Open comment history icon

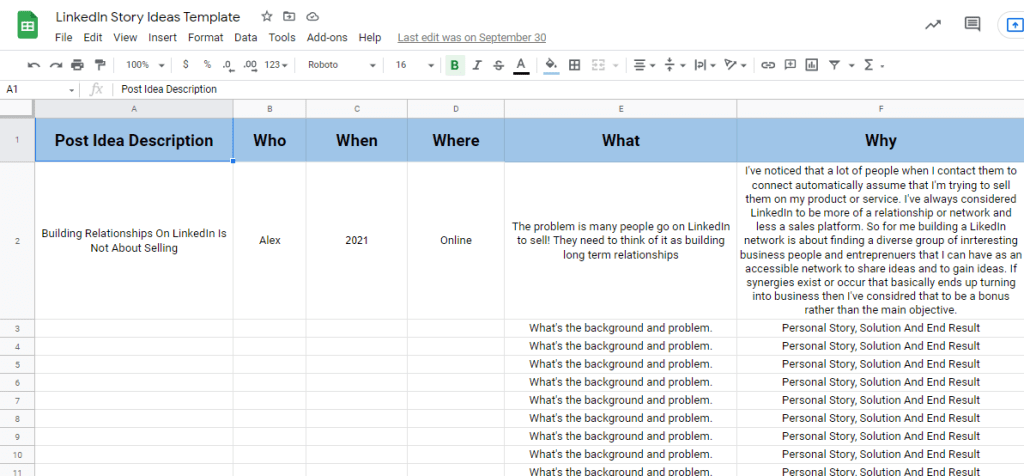click(972, 25)
